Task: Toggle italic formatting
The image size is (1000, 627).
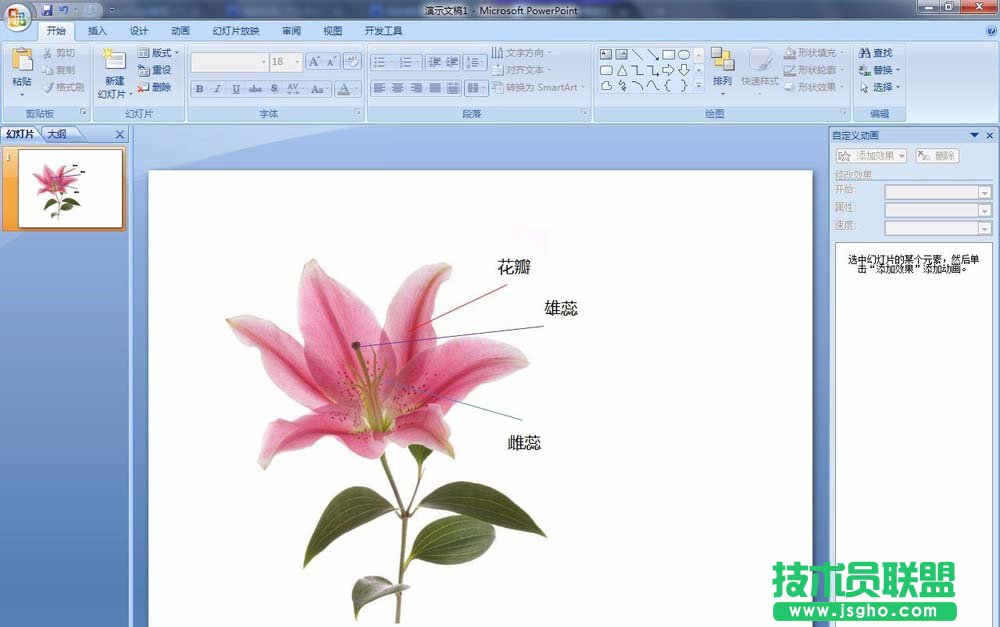Action: coord(217,88)
